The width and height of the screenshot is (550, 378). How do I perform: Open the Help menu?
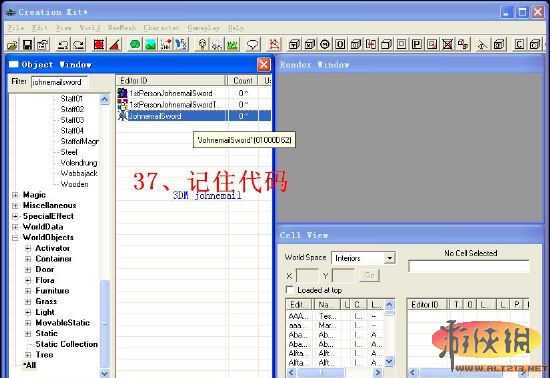pos(235,28)
